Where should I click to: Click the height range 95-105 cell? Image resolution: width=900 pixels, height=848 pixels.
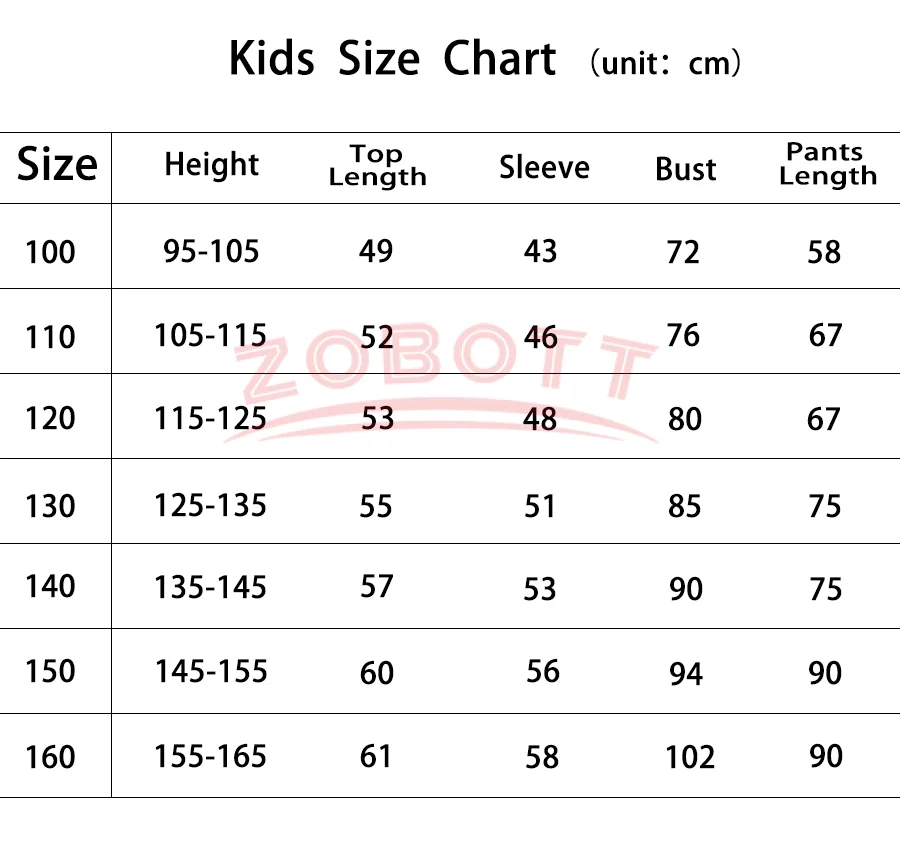pos(211,250)
